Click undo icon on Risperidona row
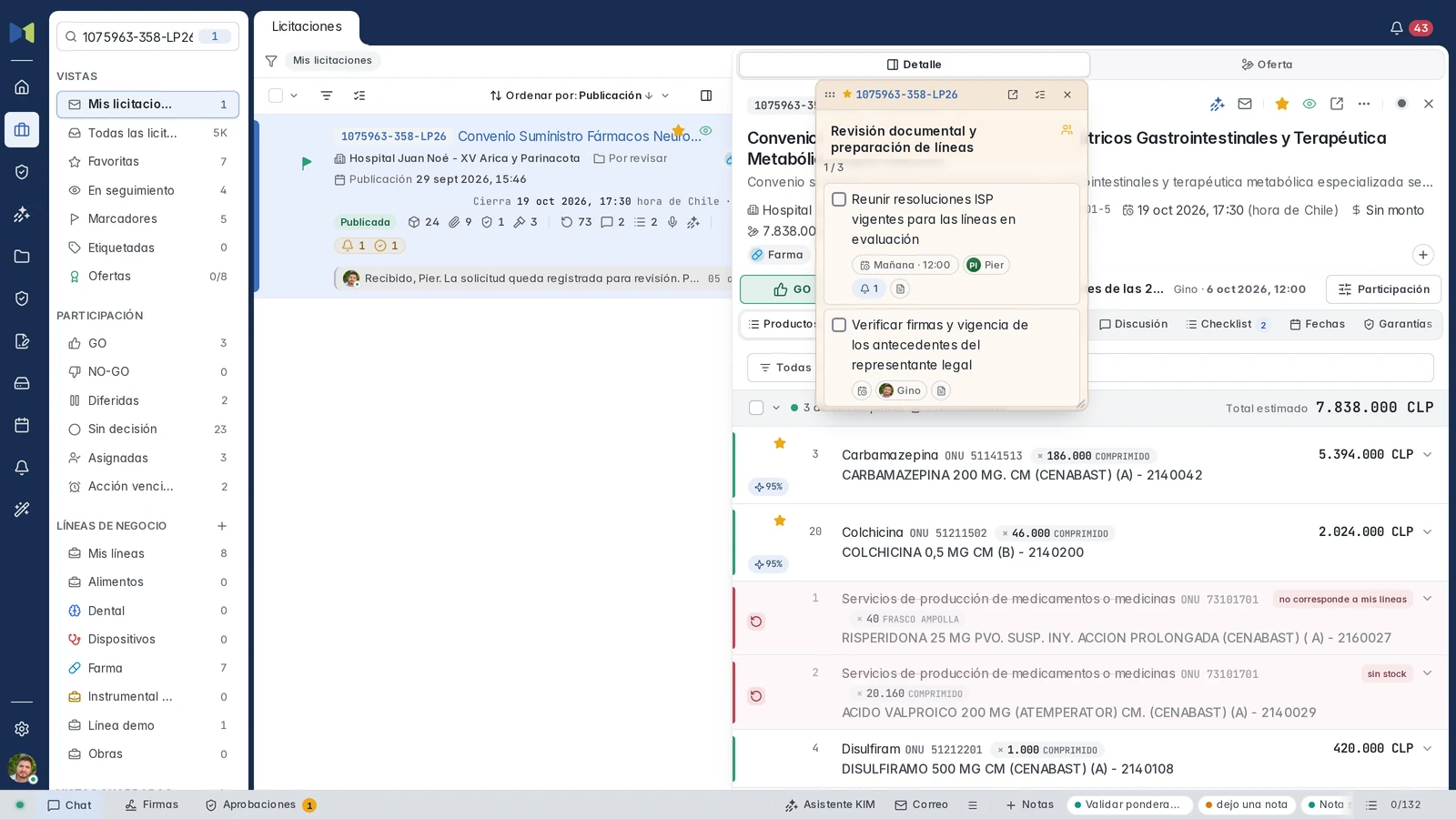The height and width of the screenshot is (819, 1456). click(x=756, y=622)
